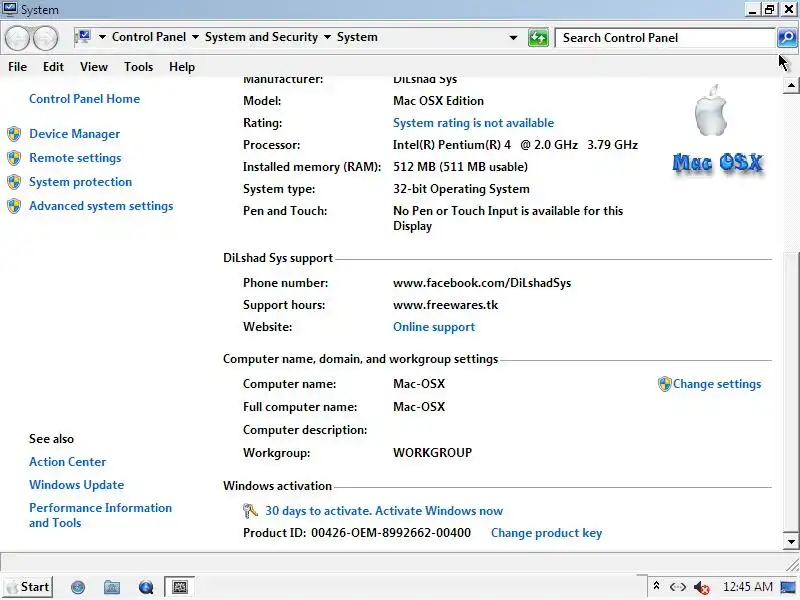Click the System window title bar icon
This screenshot has height=600, width=800.
click(10, 9)
